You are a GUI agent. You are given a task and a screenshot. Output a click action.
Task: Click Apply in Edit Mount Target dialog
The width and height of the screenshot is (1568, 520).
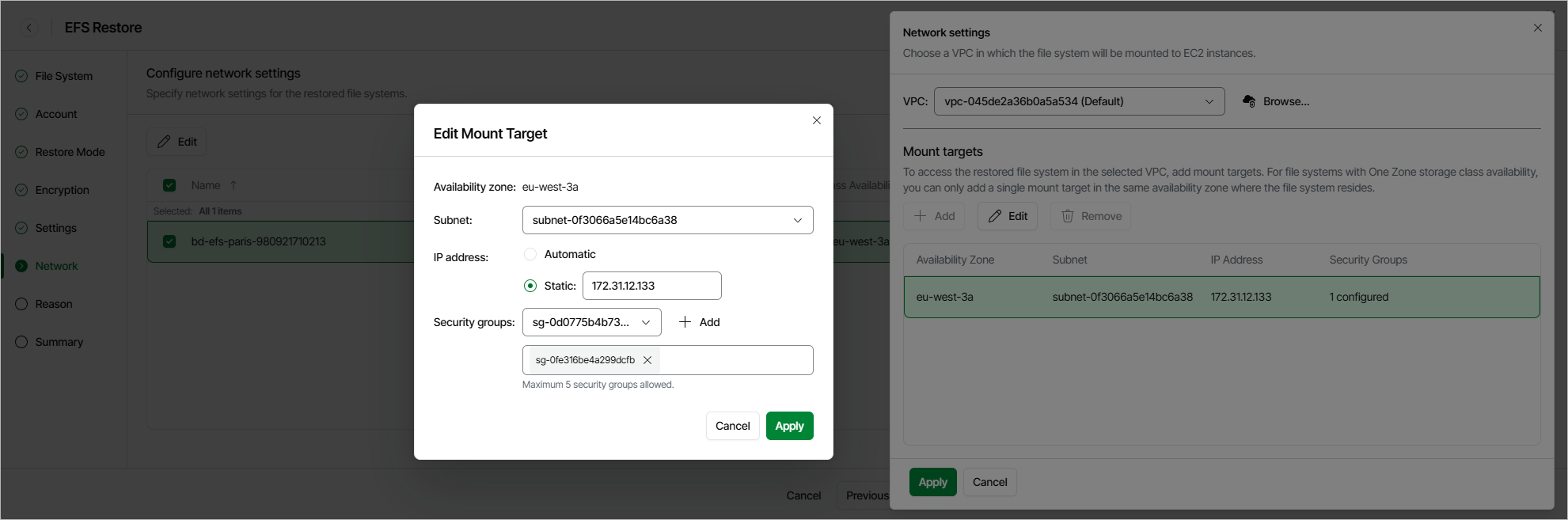pos(789,426)
